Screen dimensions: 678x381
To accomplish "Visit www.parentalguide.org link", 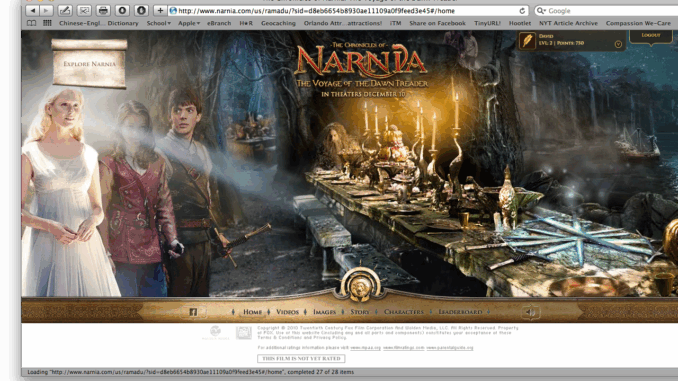I will [x=450, y=348].
